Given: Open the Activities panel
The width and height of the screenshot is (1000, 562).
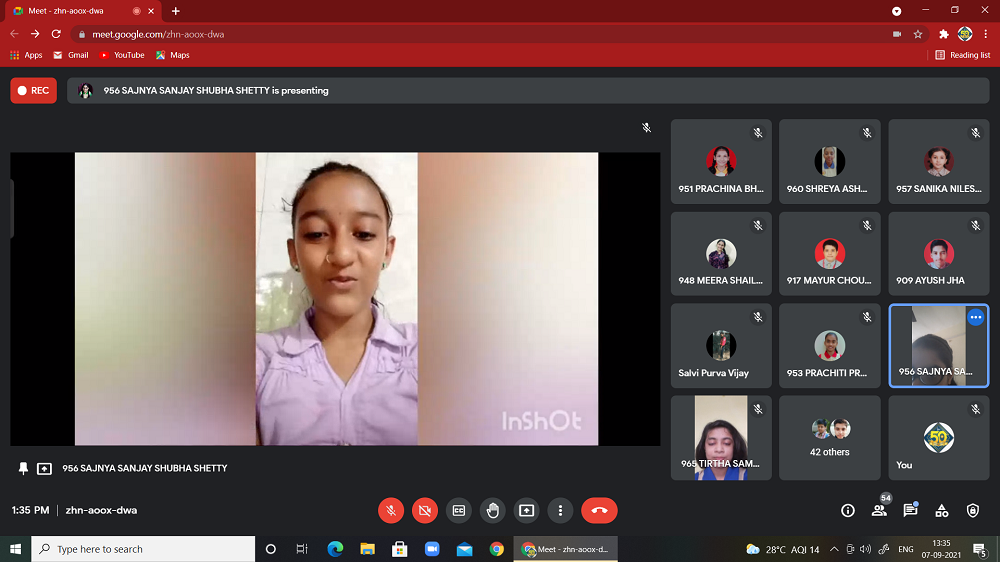Looking at the screenshot, I should coord(942,510).
